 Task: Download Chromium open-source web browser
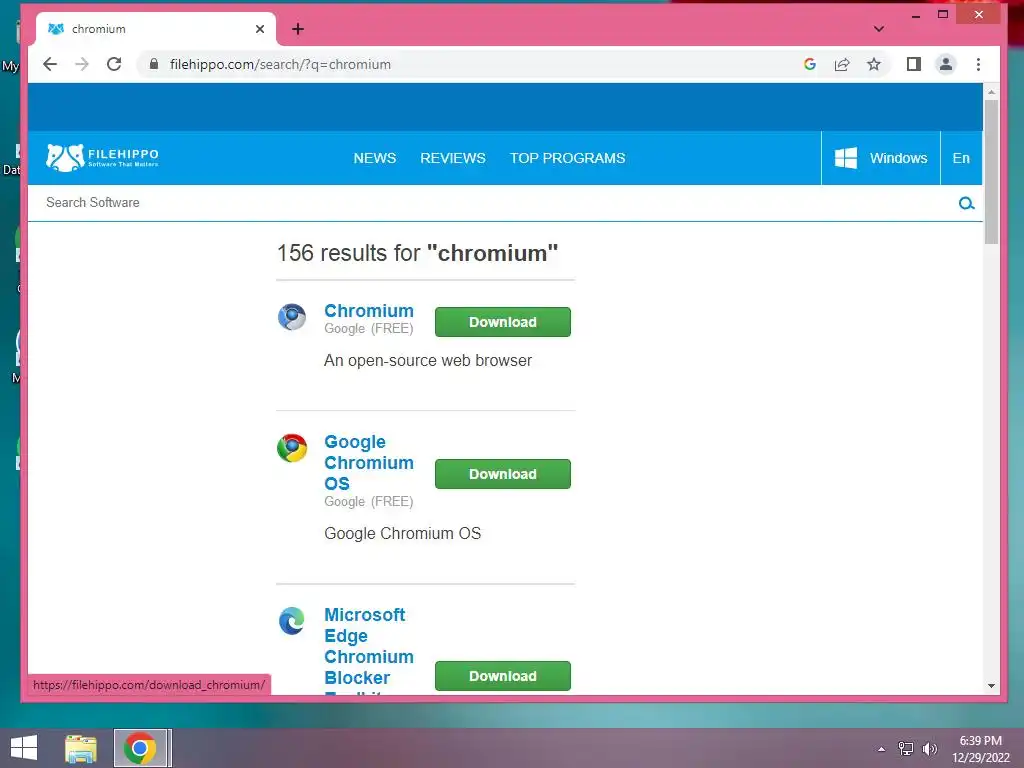coord(503,322)
